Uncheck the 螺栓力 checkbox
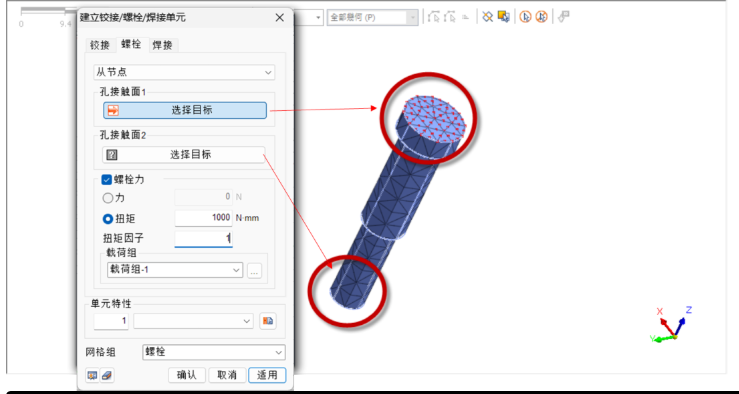 (x=107, y=180)
